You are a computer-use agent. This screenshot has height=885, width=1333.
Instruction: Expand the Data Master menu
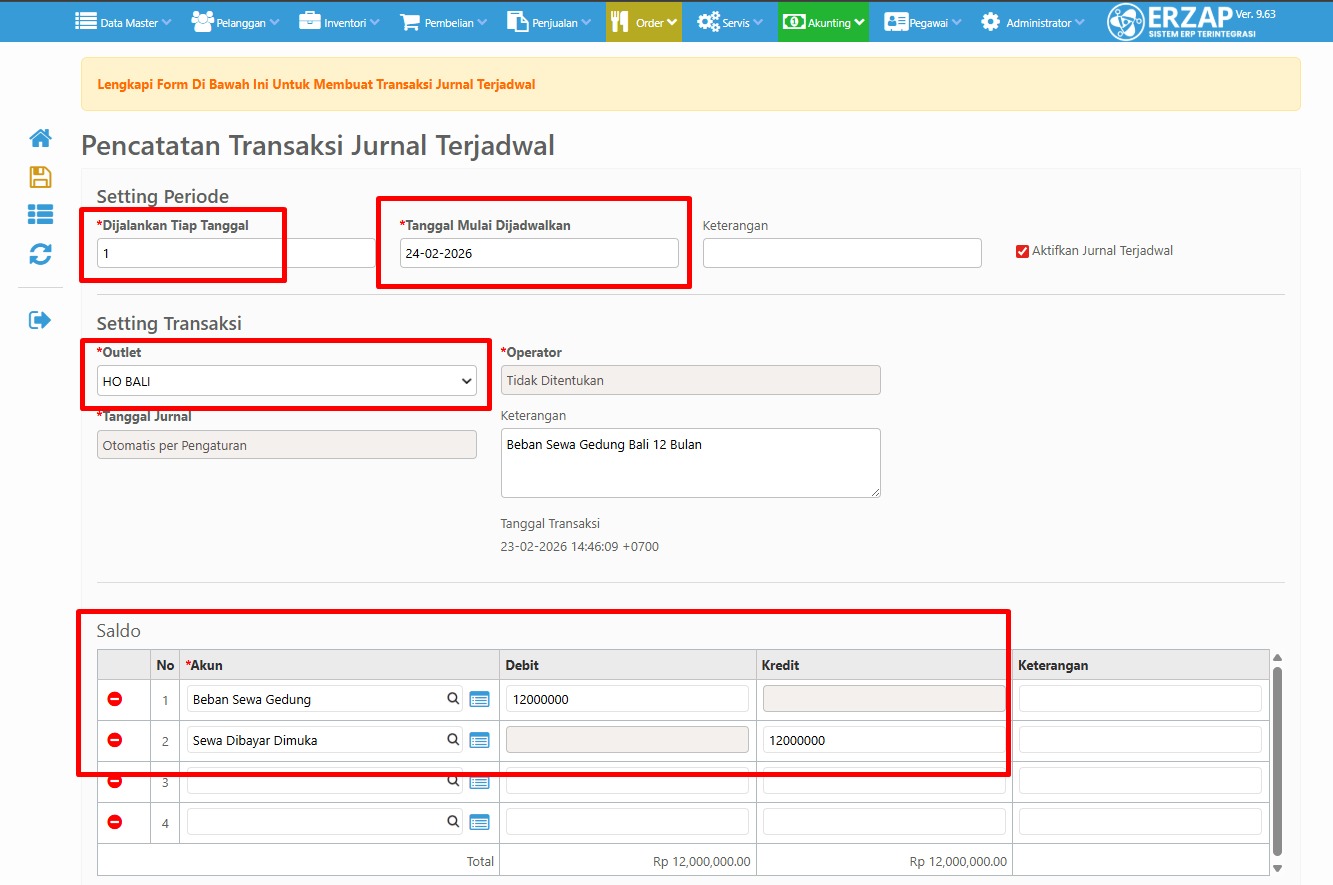[123, 22]
